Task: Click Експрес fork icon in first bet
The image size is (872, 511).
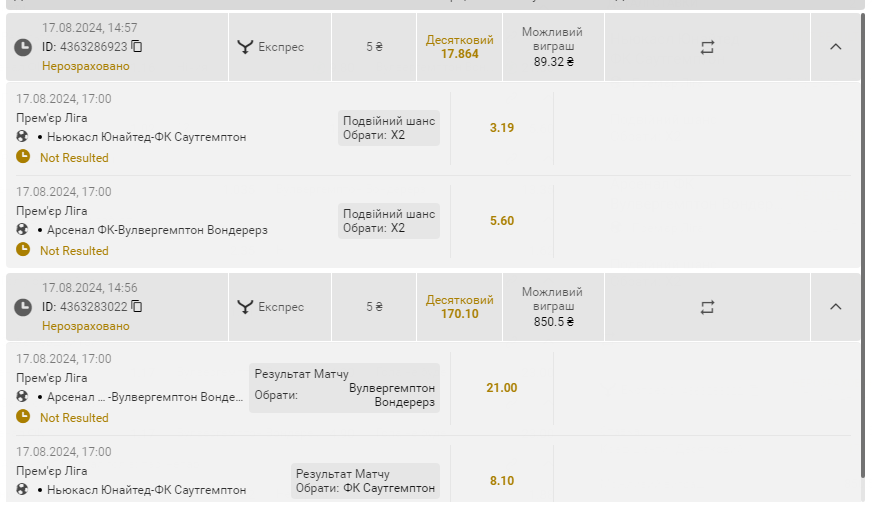Action: coord(245,47)
